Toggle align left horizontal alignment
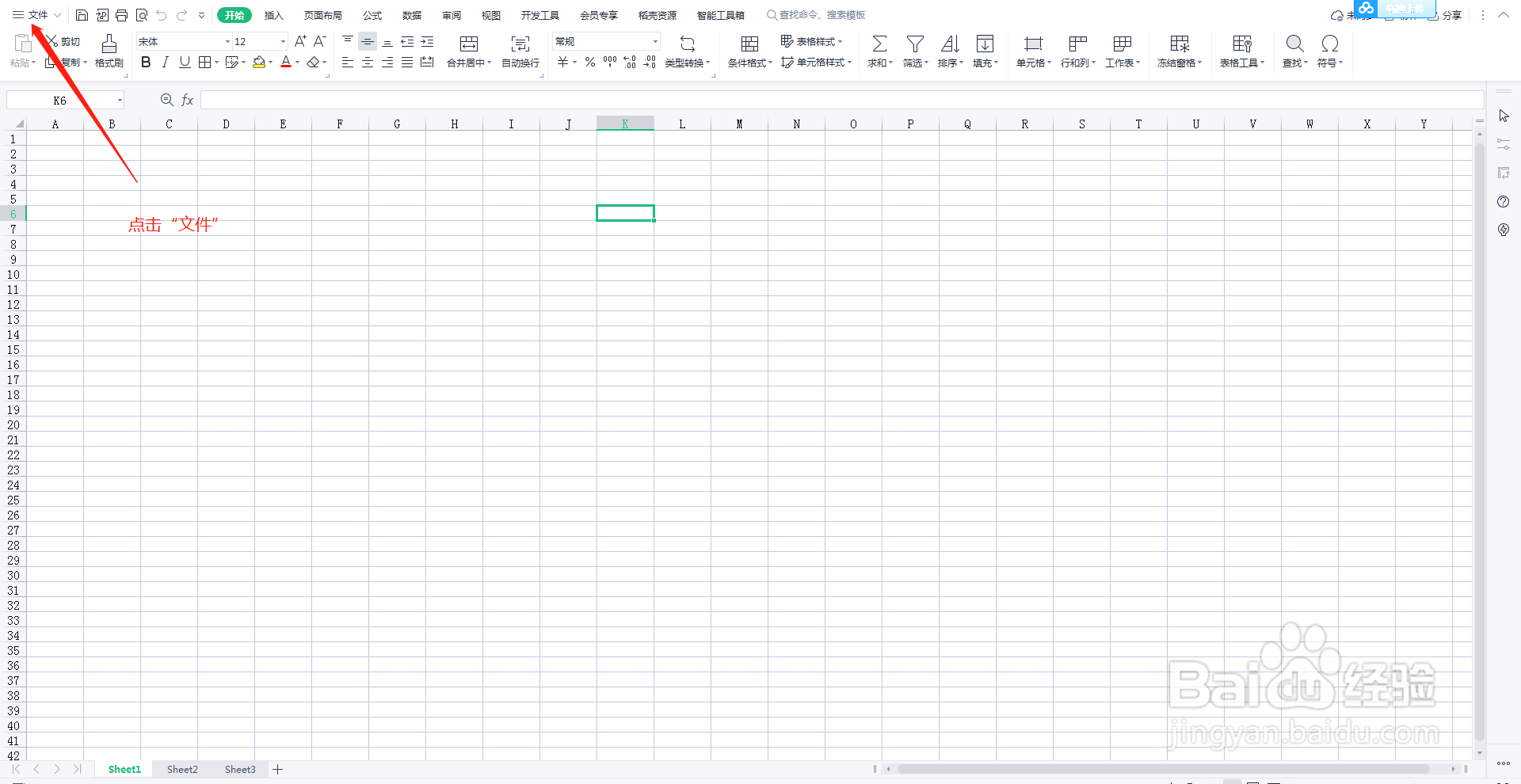1521x784 pixels. click(x=348, y=62)
